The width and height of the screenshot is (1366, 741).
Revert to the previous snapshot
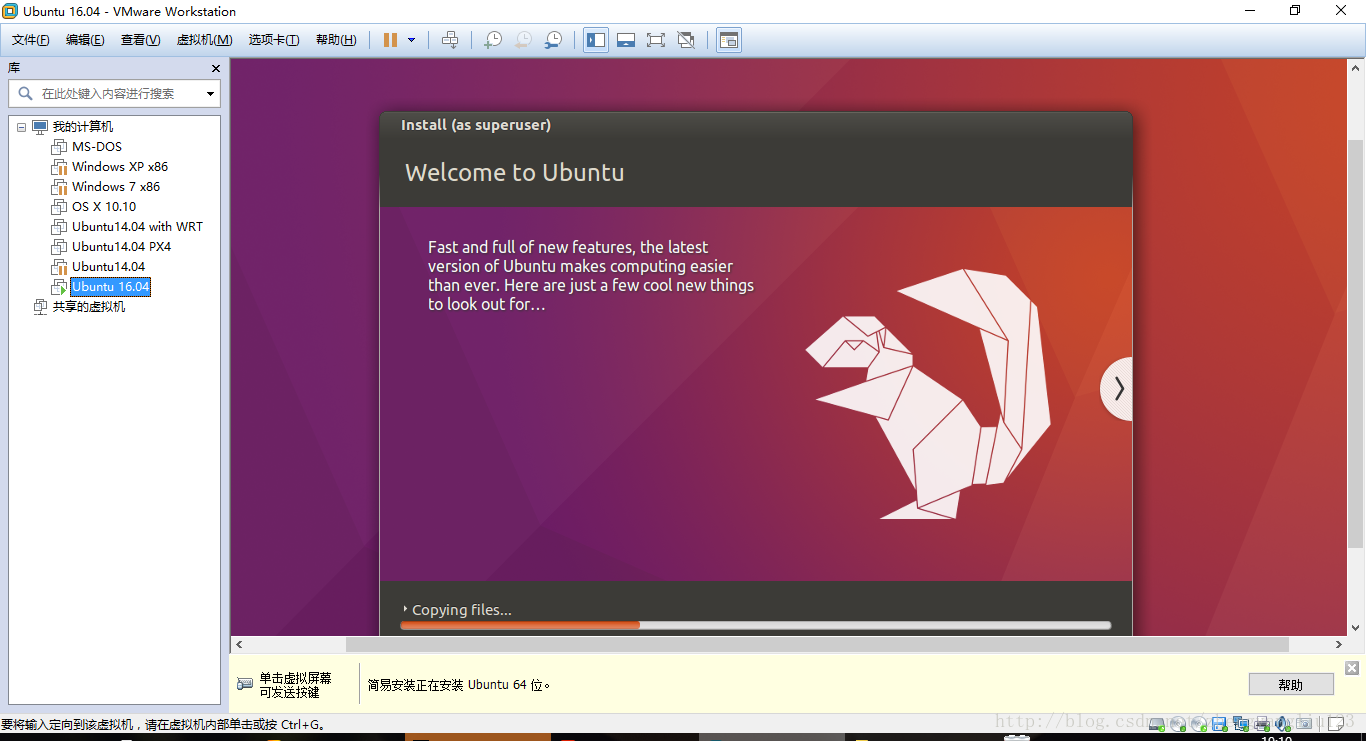click(523, 40)
